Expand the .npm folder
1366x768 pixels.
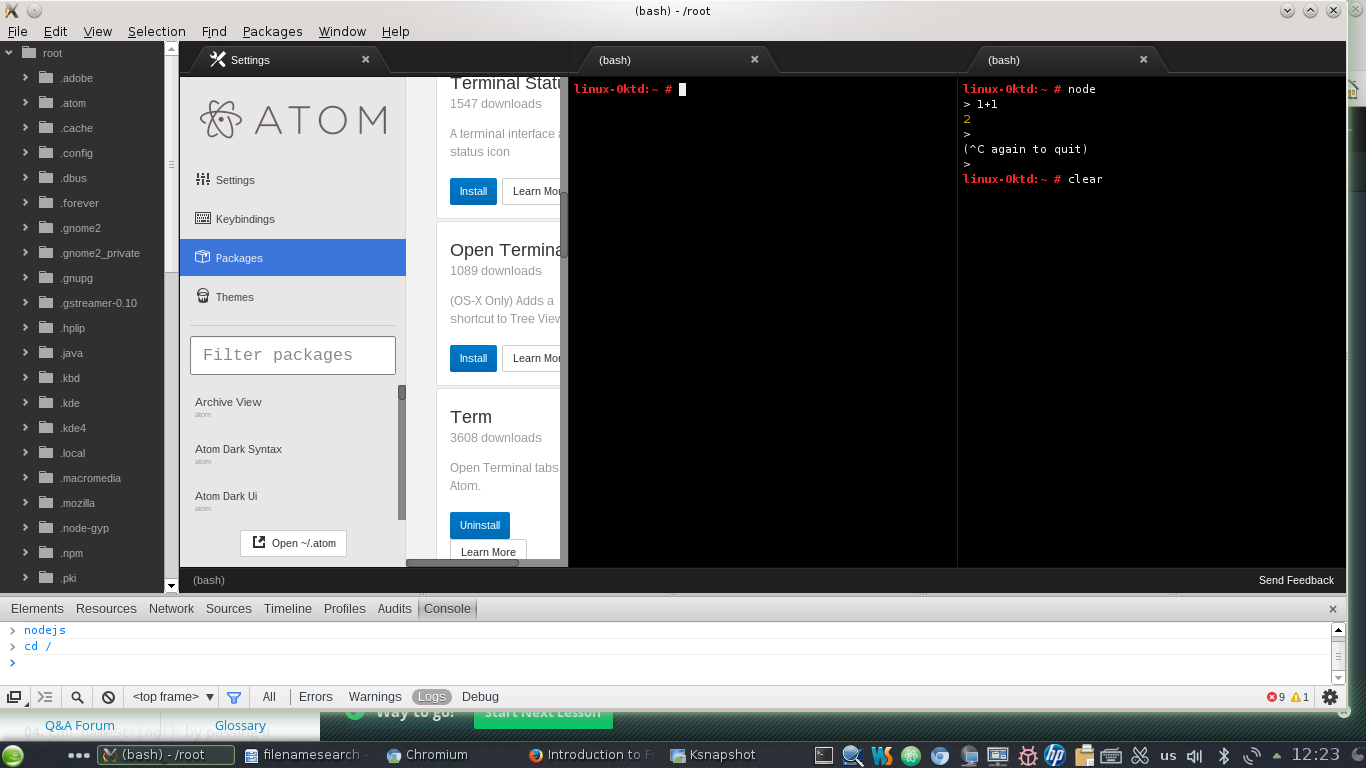26,553
